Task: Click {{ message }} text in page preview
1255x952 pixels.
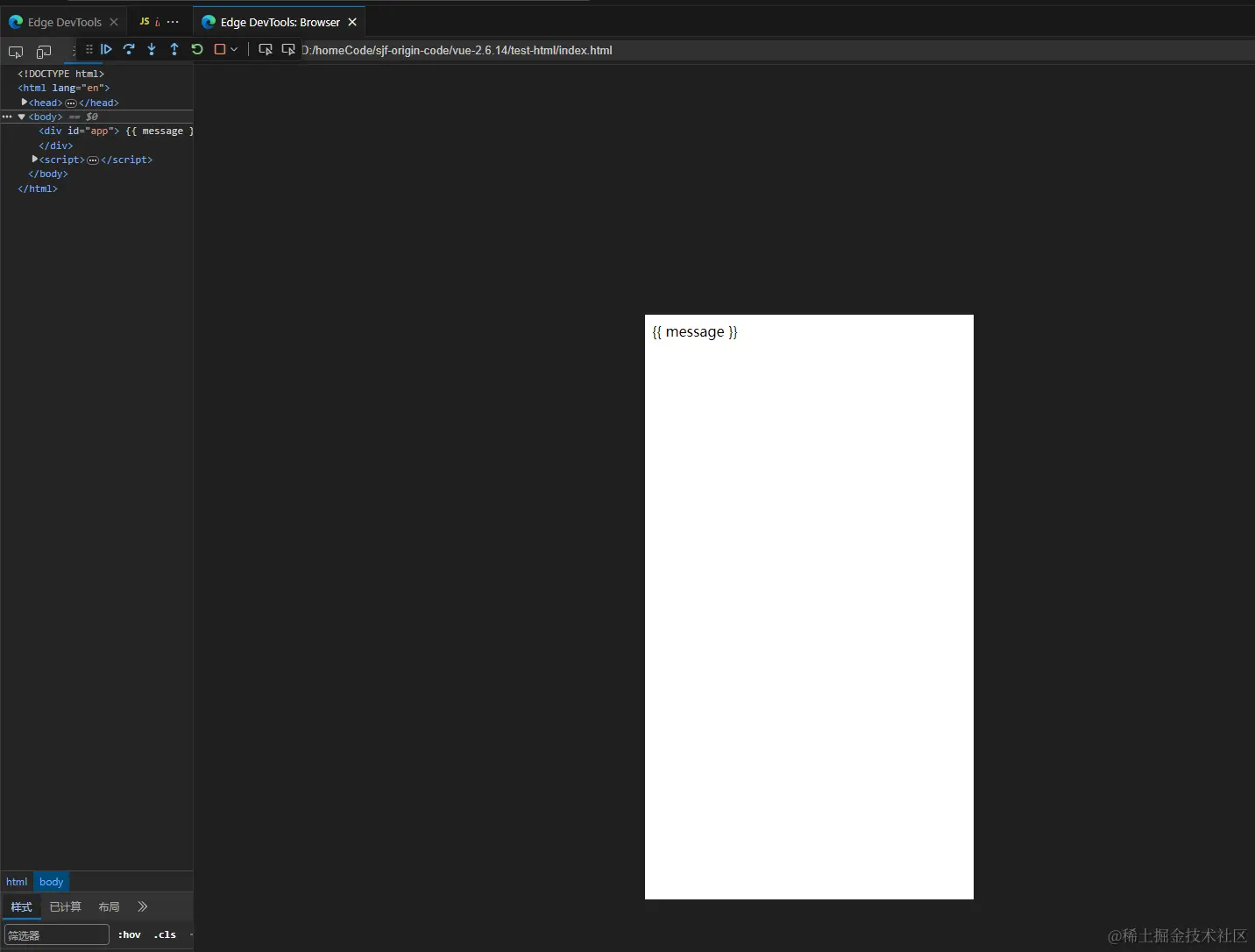Action: point(695,331)
